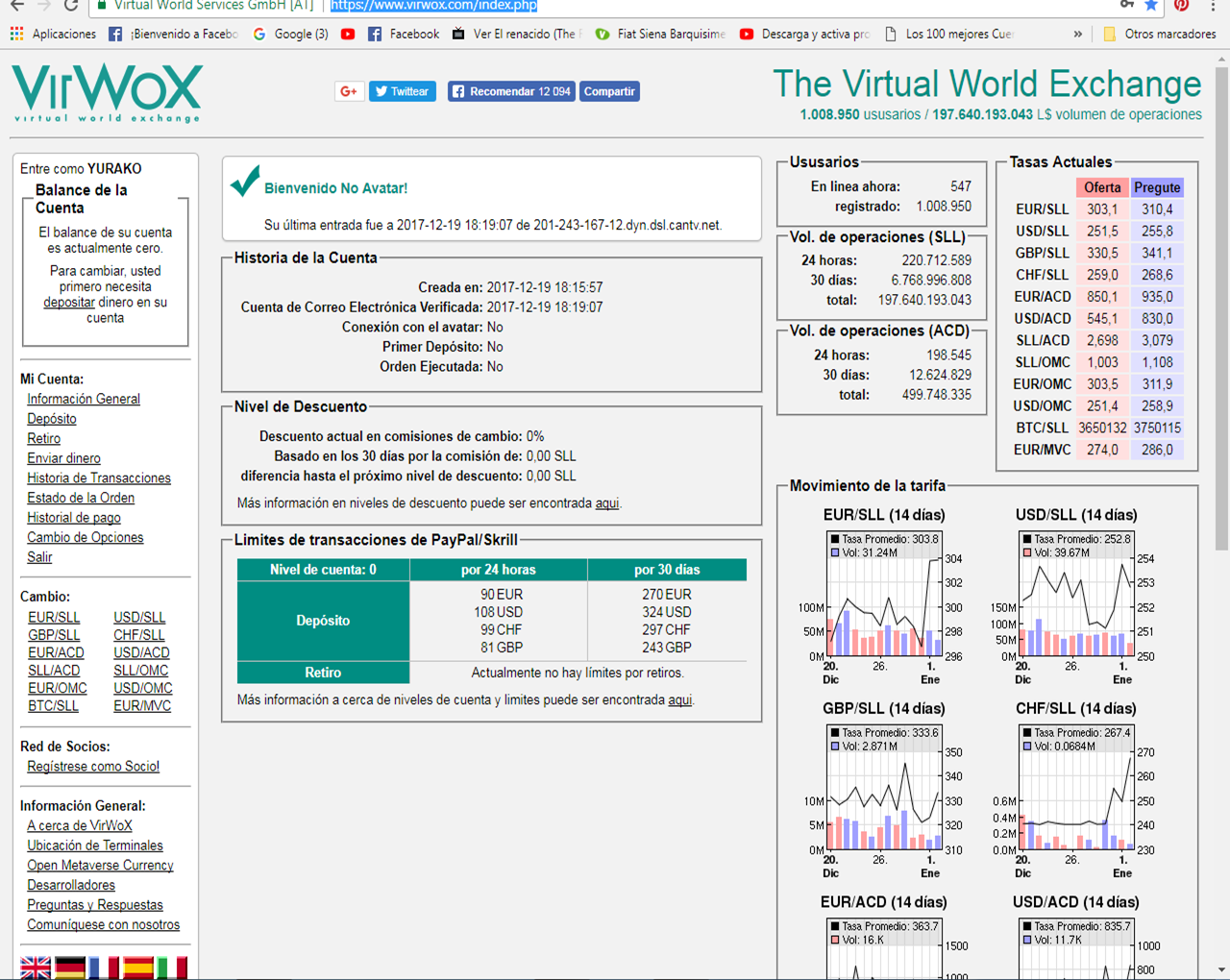The image size is (1230, 980).
Task: Open EUR/ACD exchange link in Cambio
Action: tap(56, 652)
